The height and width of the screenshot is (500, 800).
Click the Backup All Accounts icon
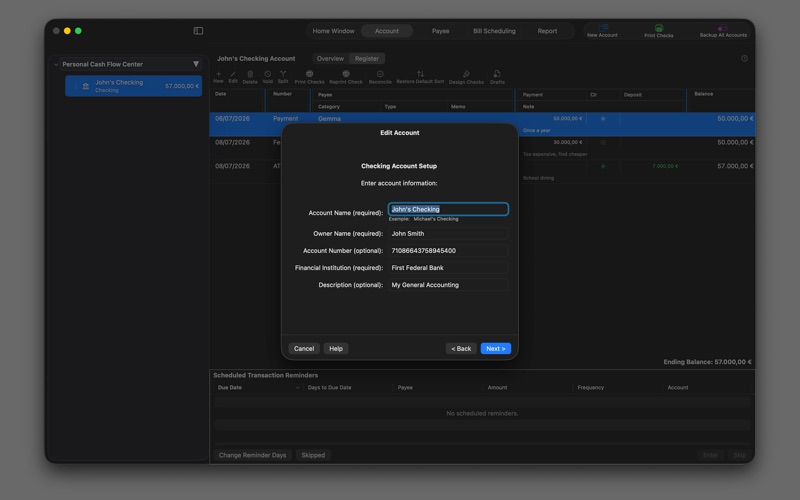722,28
